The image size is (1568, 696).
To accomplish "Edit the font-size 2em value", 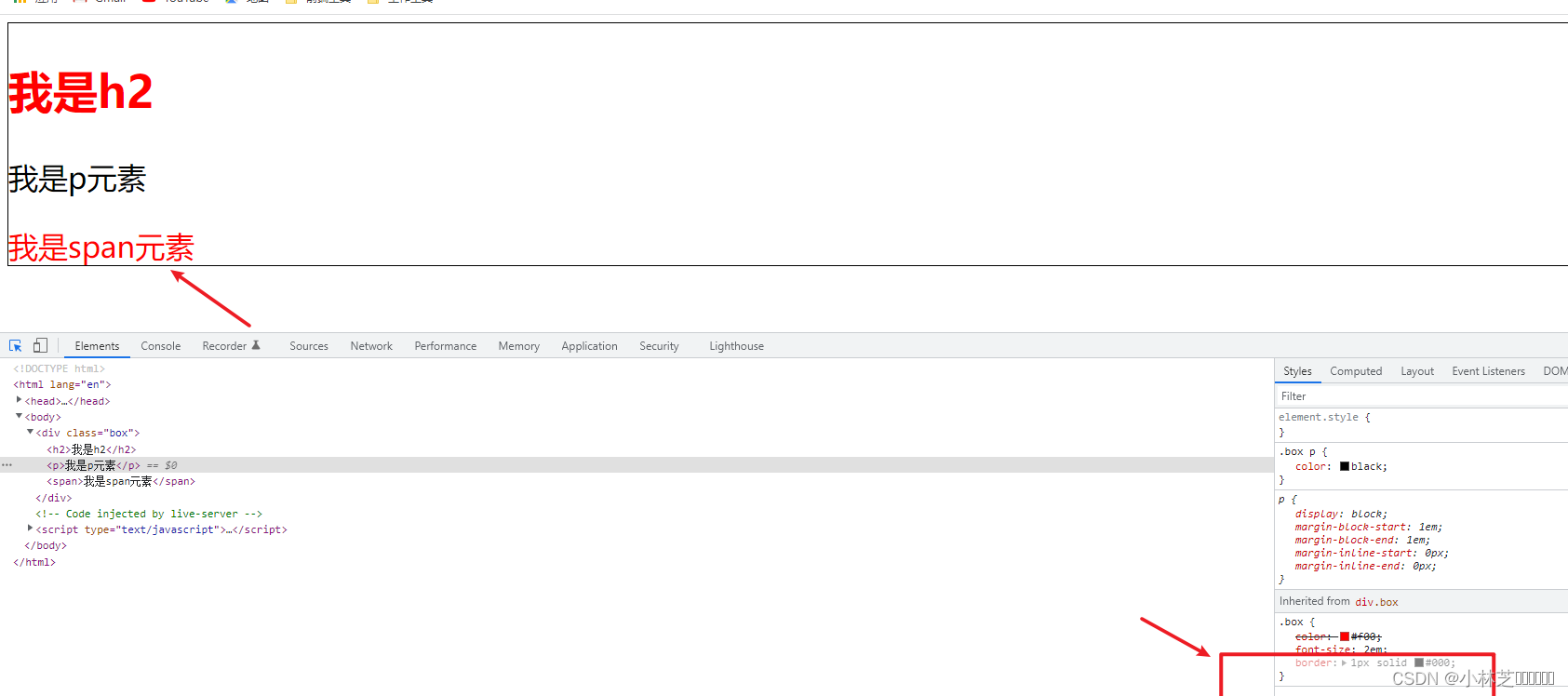I will click(x=1374, y=650).
